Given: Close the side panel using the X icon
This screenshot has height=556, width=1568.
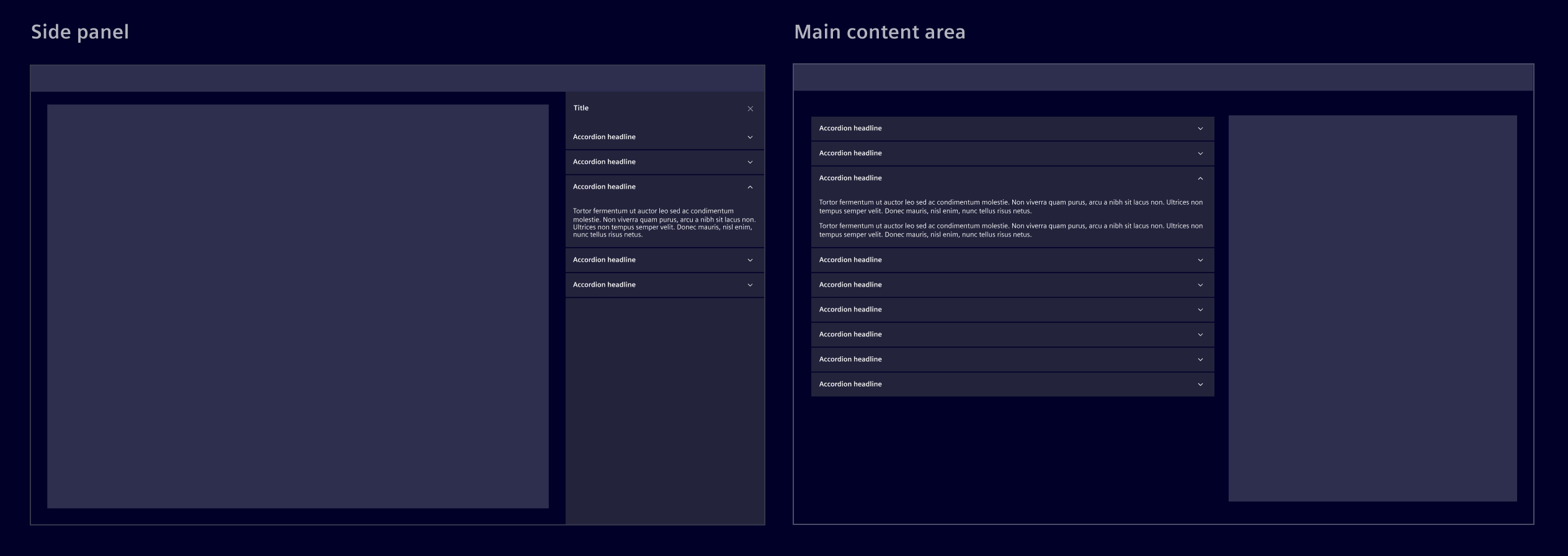Looking at the screenshot, I should pyautogui.click(x=750, y=109).
